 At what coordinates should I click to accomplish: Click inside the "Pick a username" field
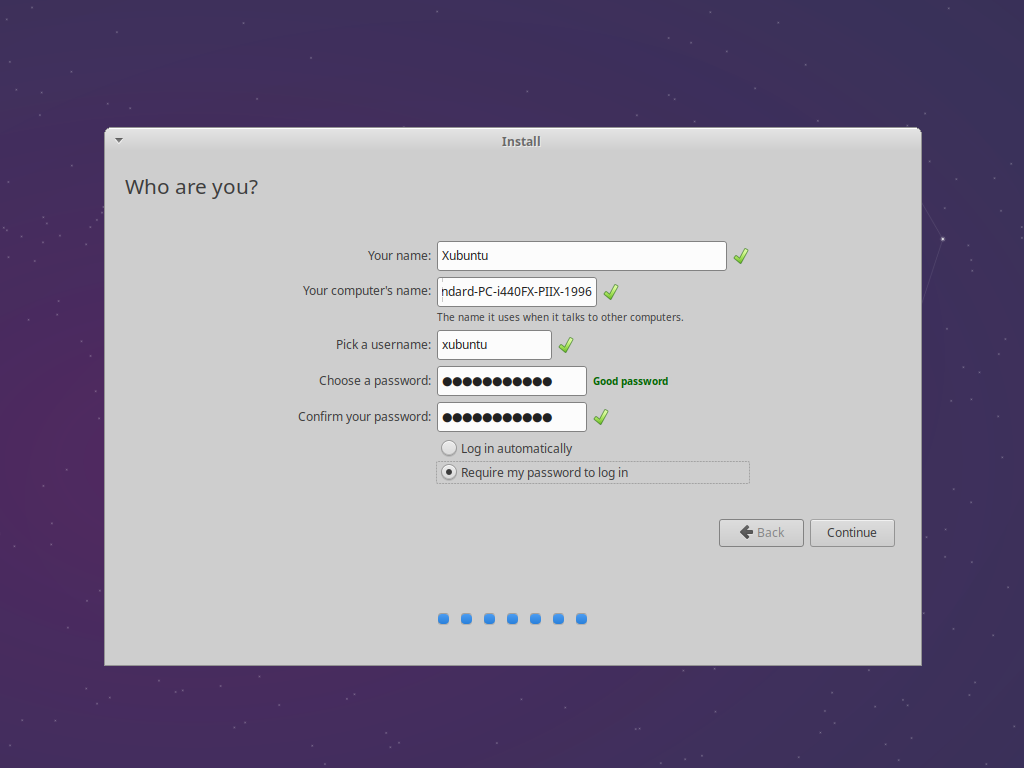[493, 344]
